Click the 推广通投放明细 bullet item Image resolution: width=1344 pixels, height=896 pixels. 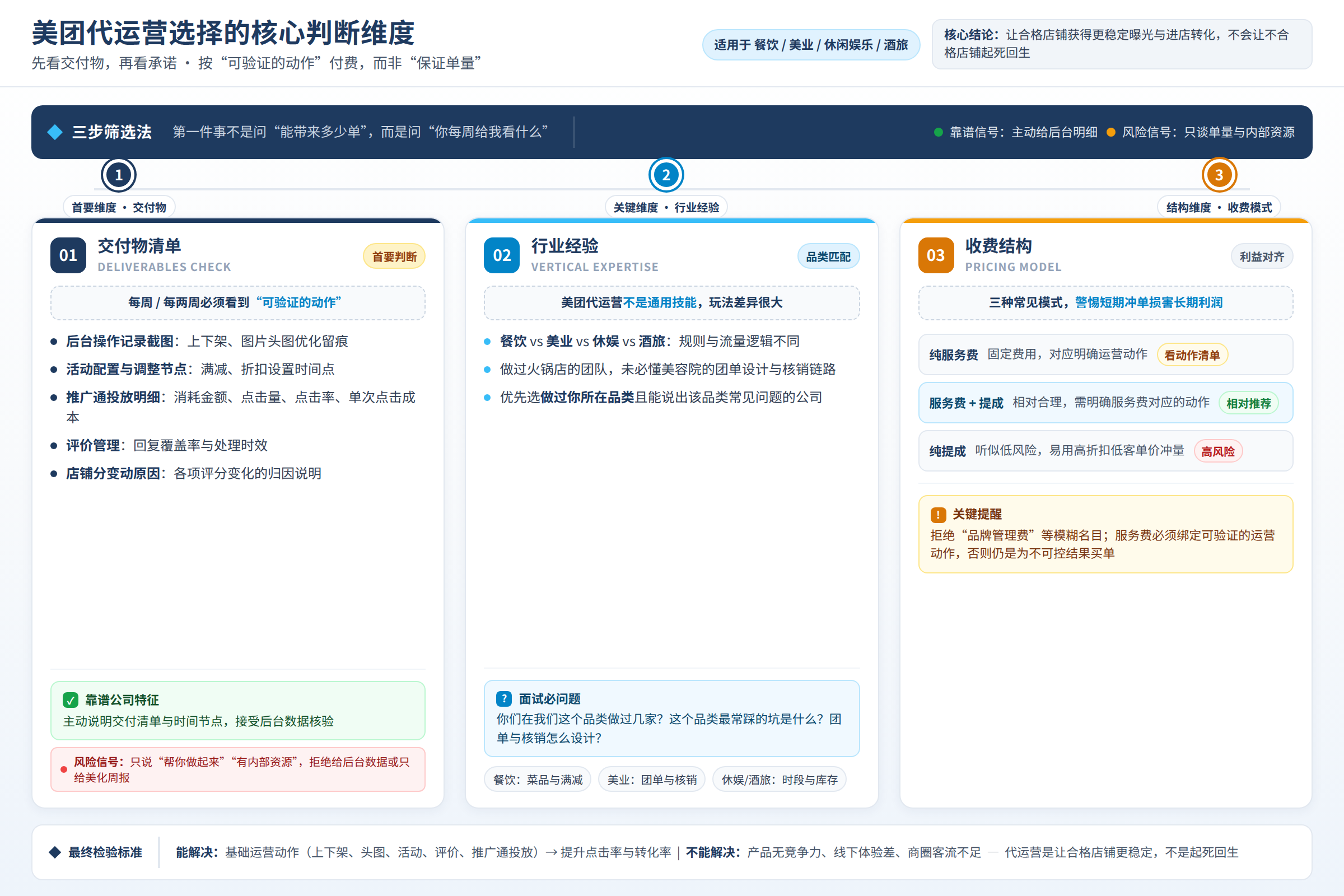(237, 407)
